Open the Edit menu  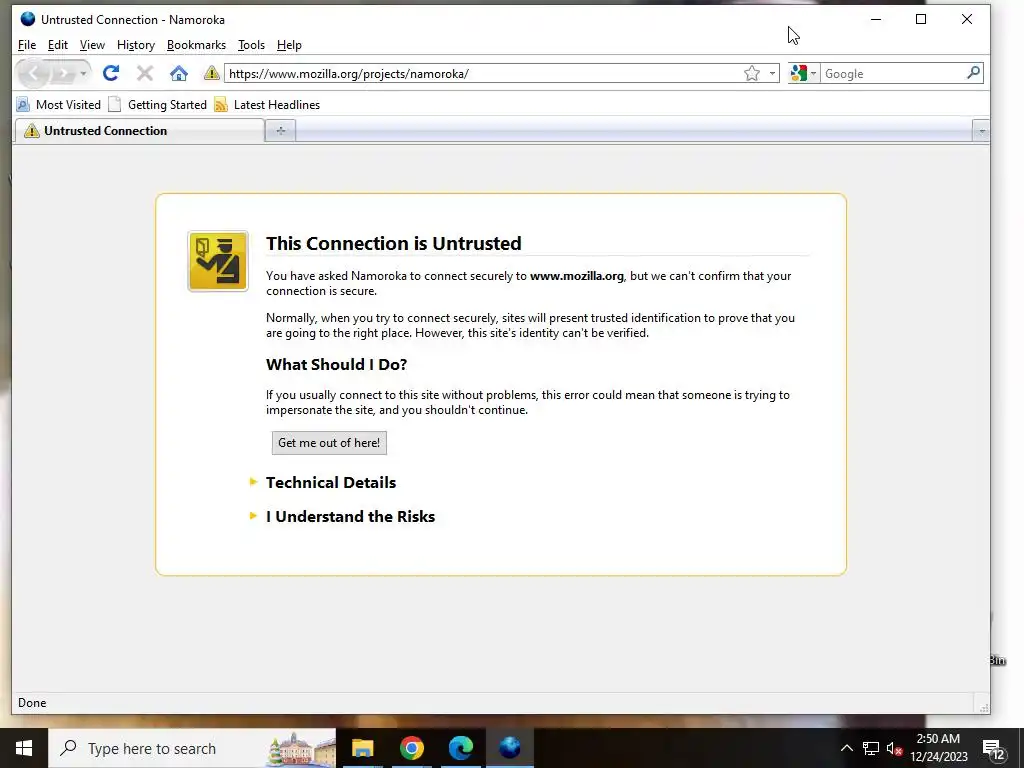[x=57, y=45]
